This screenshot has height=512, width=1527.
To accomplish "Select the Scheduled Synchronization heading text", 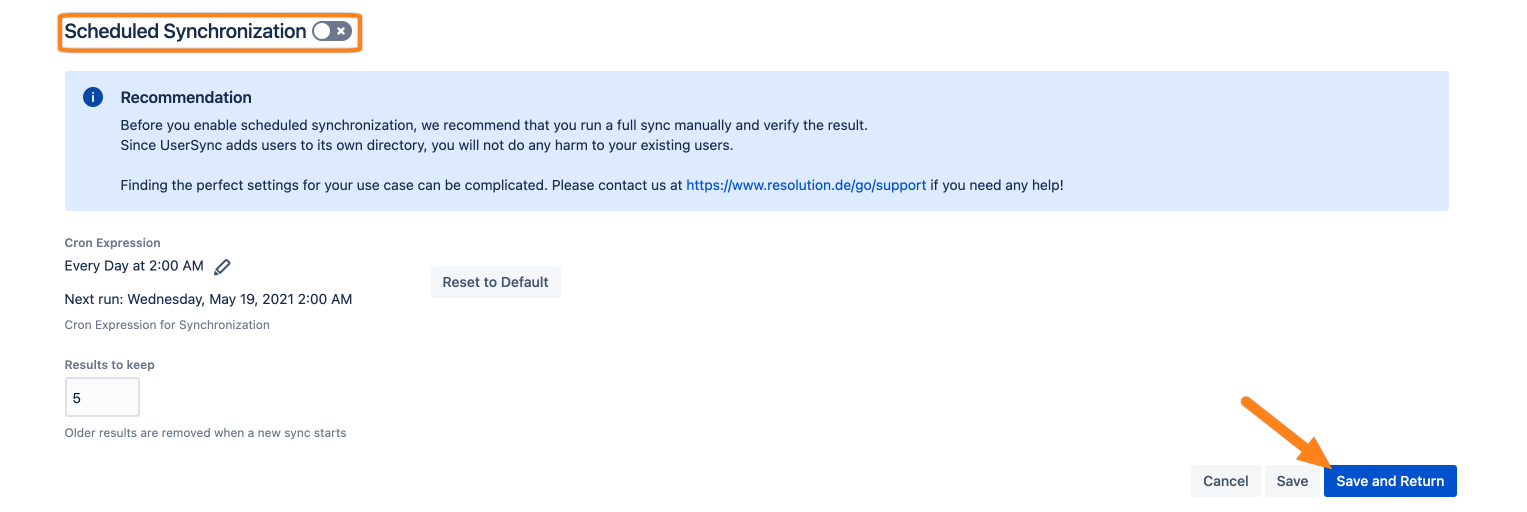I will (x=185, y=32).
